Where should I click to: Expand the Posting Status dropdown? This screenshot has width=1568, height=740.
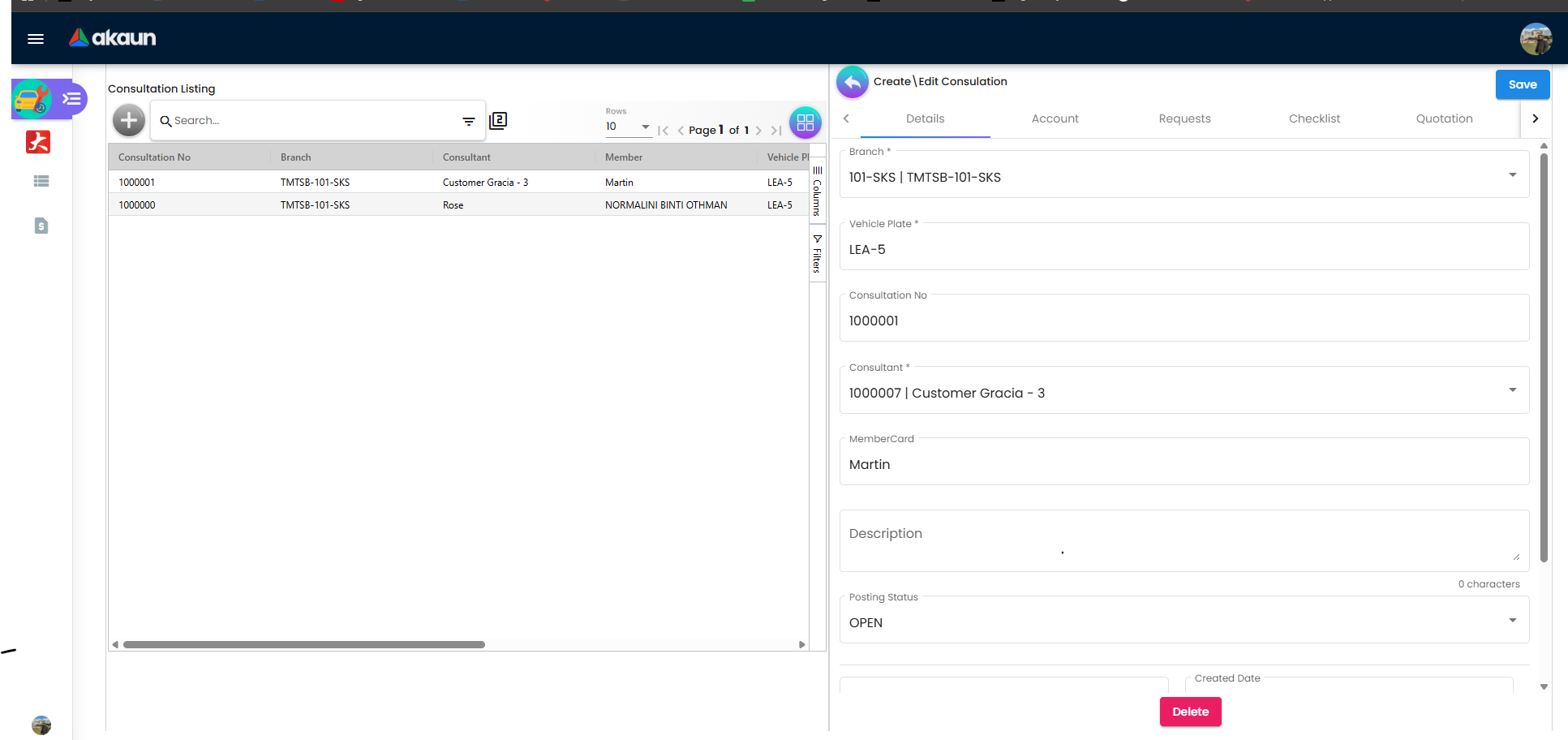click(x=1513, y=621)
